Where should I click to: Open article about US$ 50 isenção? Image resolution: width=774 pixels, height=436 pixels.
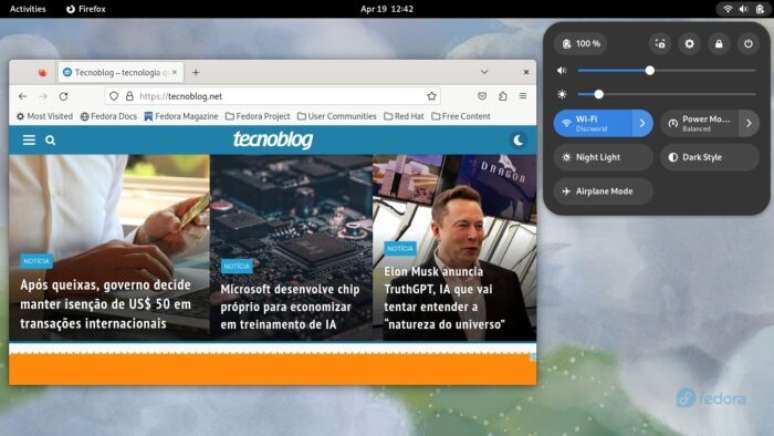[x=105, y=304]
